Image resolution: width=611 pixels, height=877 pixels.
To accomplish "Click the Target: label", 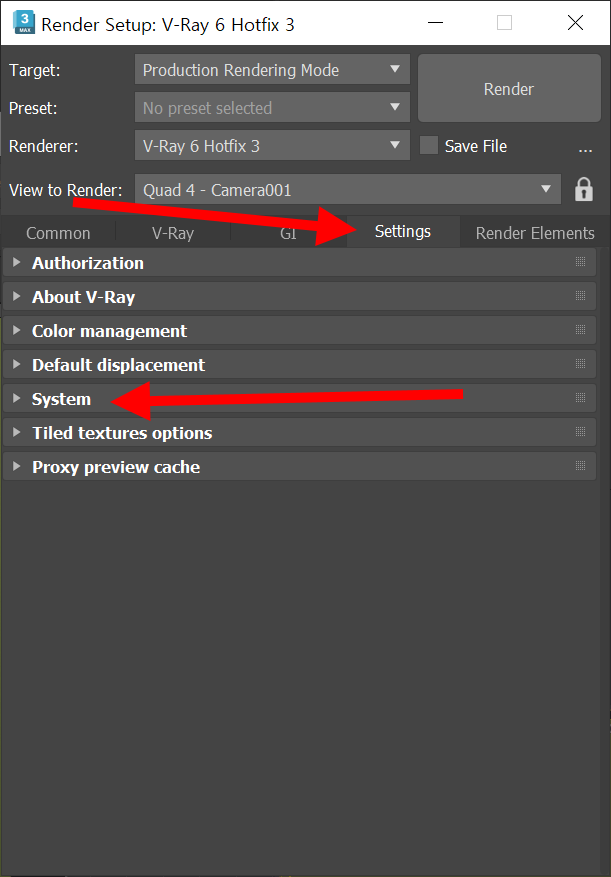I will click(35, 70).
